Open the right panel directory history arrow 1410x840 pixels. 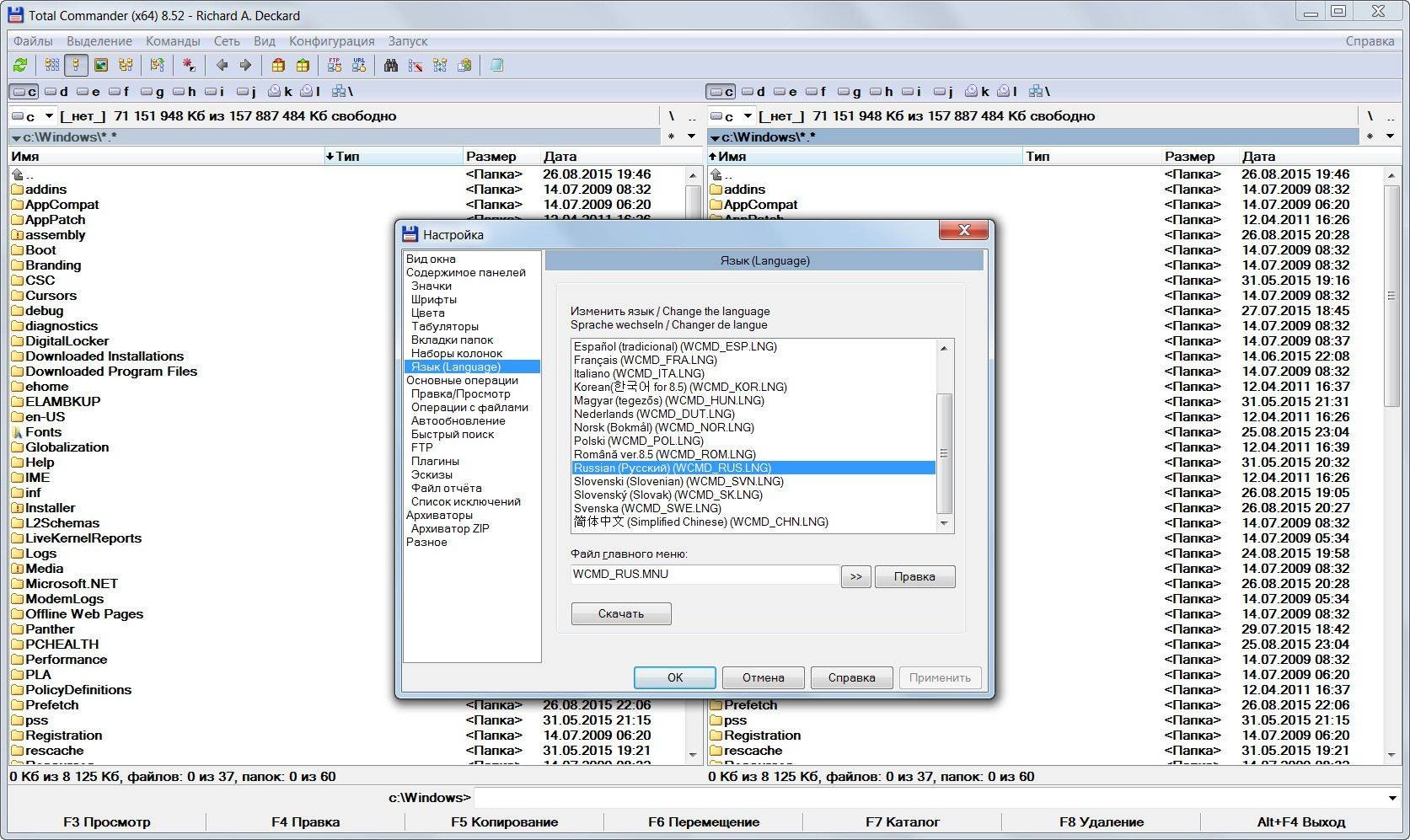(1391, 136)
